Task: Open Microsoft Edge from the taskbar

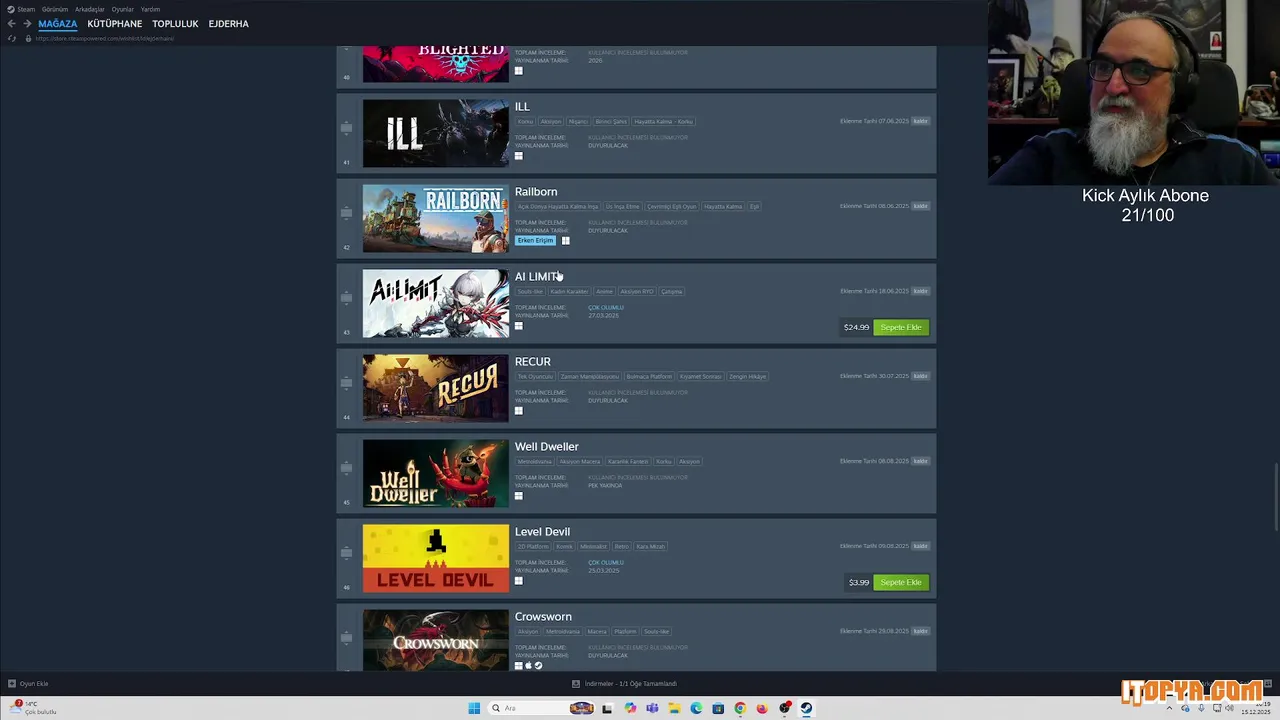Action: click(696, 708)
